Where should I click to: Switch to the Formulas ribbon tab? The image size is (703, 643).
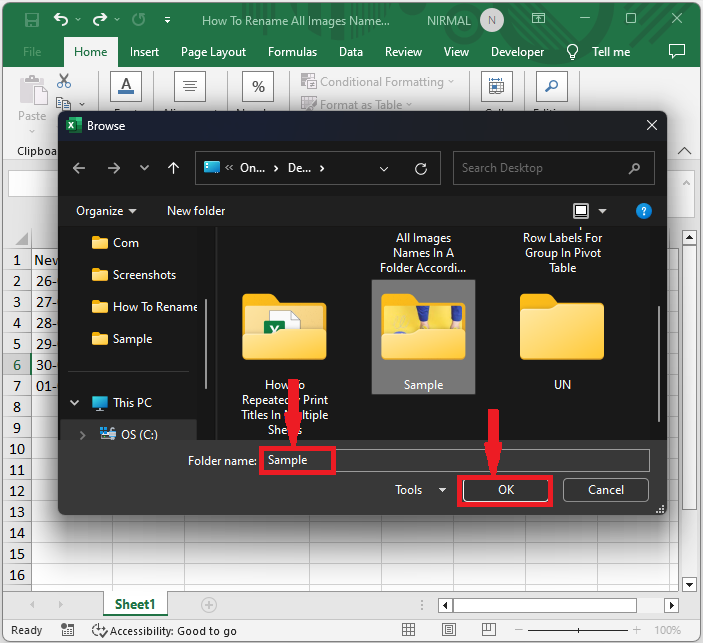point(292,52)
